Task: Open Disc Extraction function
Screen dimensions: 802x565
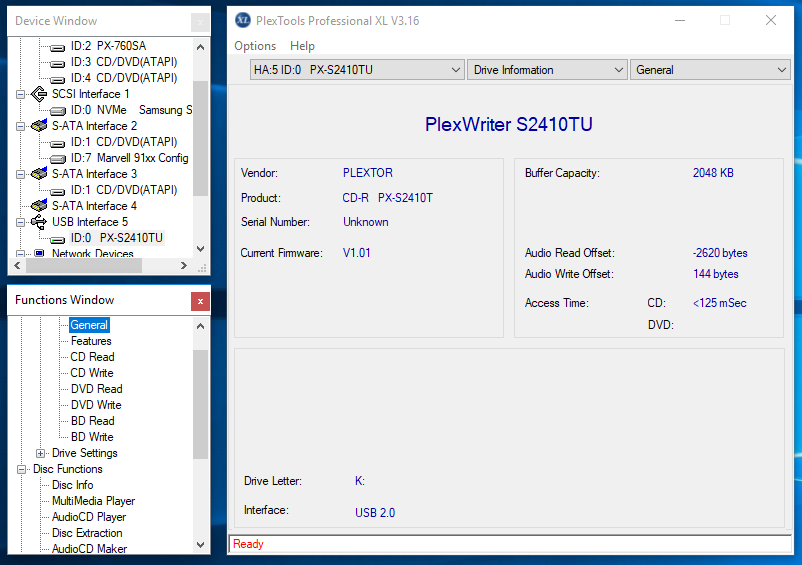Action: coord(87,533)
